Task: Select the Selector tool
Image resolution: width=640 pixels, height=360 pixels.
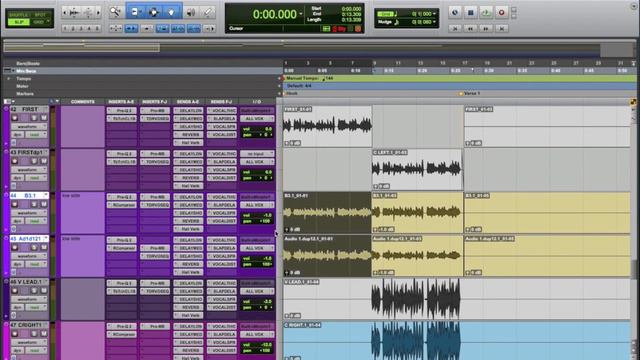Action: click(153, 12)
